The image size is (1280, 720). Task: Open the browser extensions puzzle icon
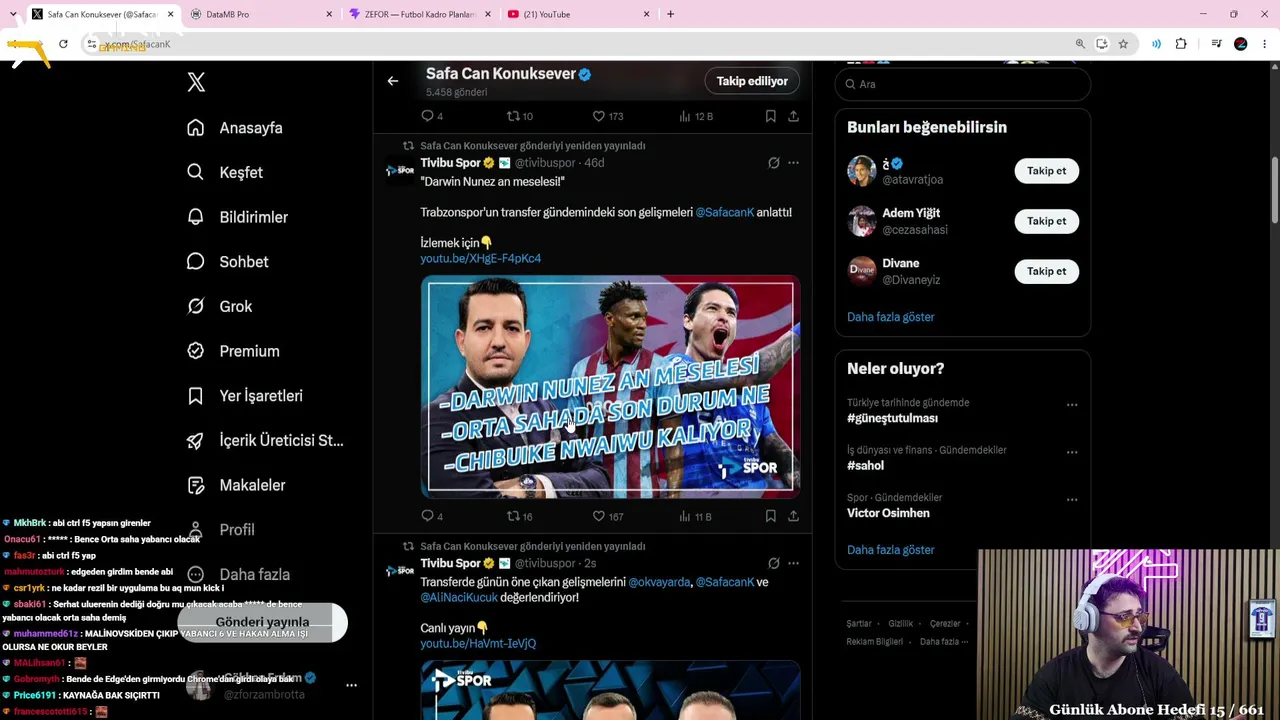click(1181, 44)
